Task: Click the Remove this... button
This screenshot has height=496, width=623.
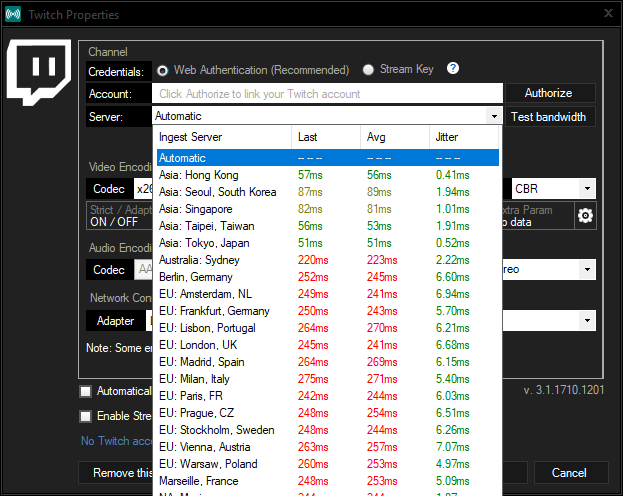Action: (116, 473)
